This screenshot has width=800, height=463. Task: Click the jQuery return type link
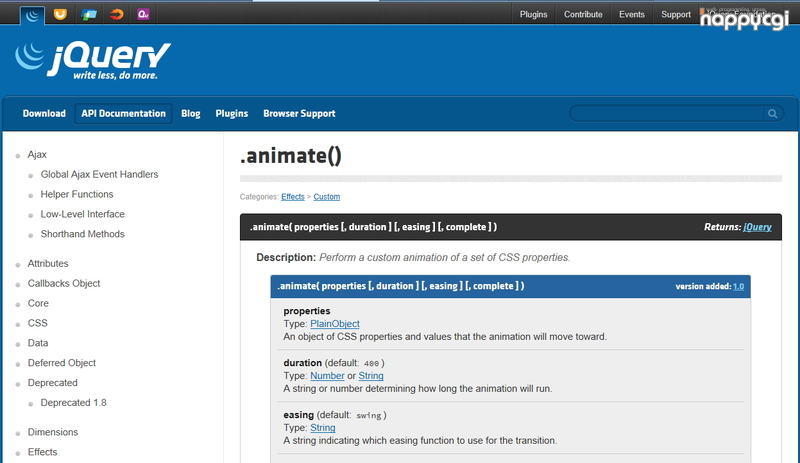click(x=757, y=227)
